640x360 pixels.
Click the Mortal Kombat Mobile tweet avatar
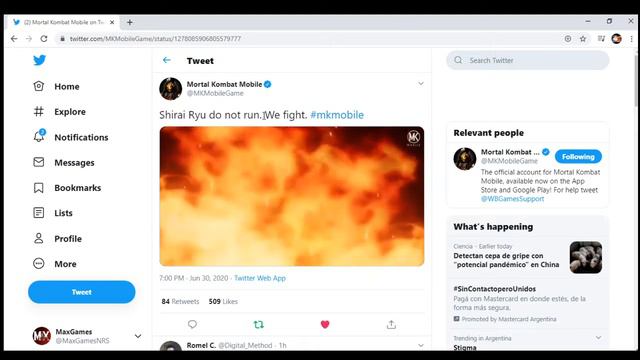tap(171, 89)
